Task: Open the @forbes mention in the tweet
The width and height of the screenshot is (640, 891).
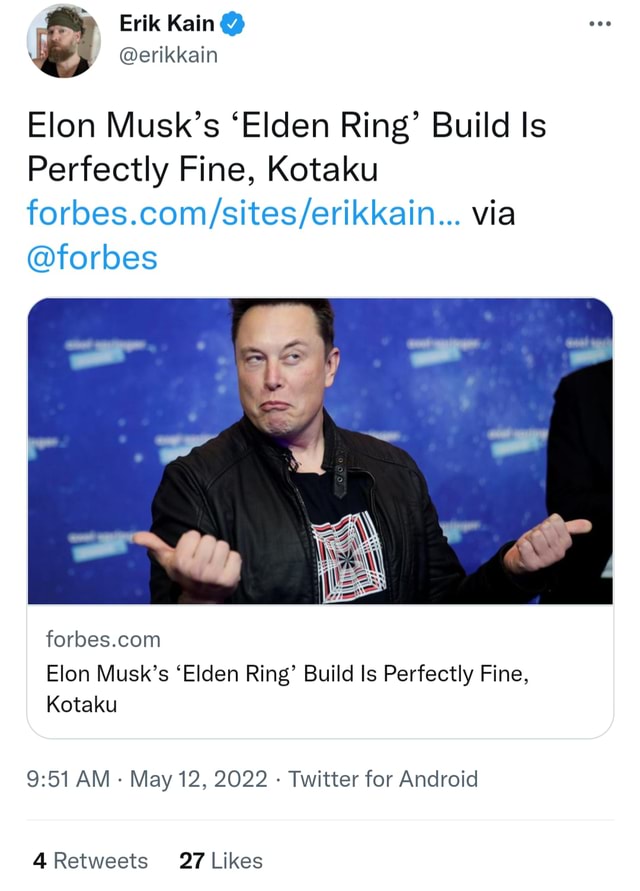Action: tap(93, 257)
